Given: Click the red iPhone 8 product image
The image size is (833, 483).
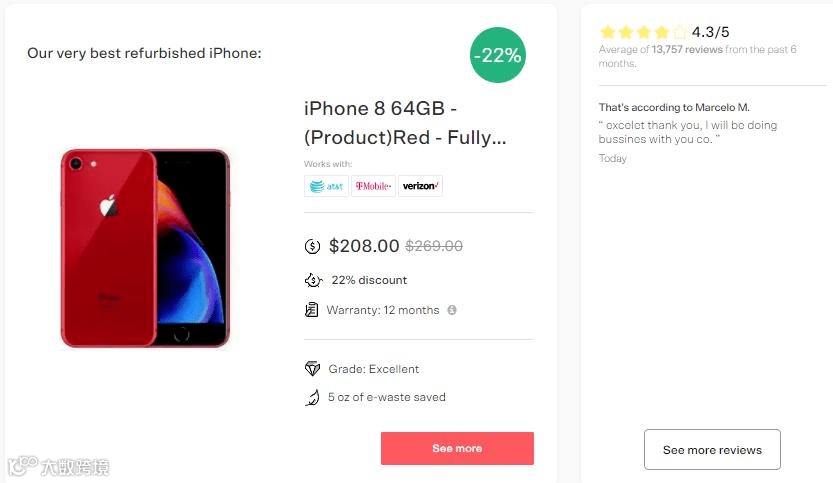Looking at the screenshot, I should pos(146,248).
